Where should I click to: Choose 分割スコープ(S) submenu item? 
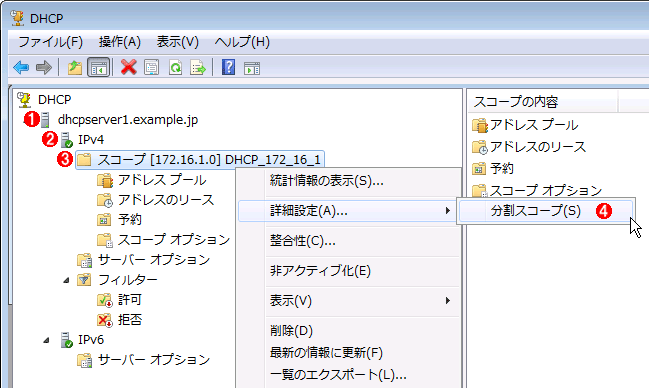pos(546,211)
